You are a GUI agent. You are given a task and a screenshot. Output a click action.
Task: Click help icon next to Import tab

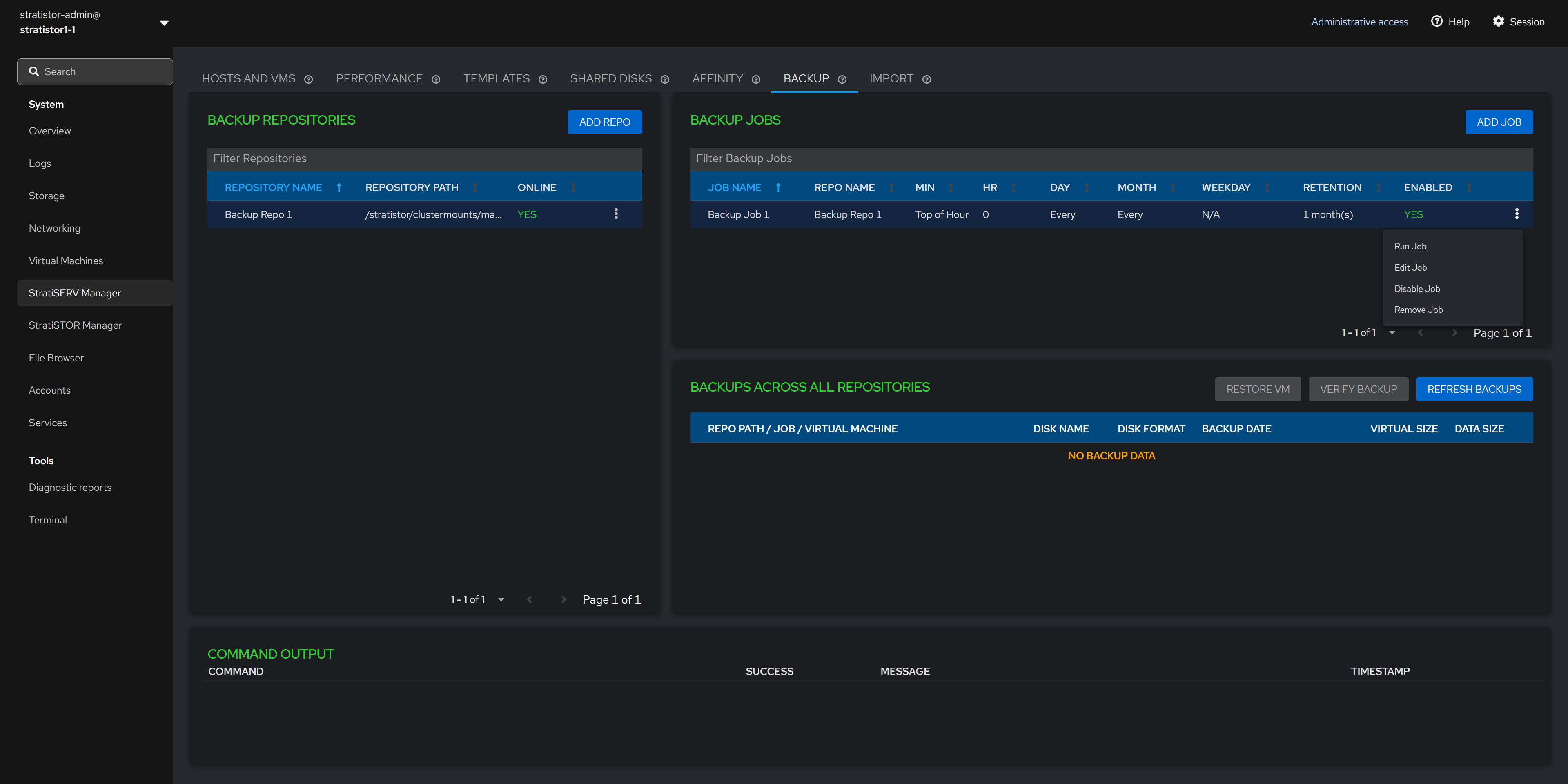click(x=927, y=79)
